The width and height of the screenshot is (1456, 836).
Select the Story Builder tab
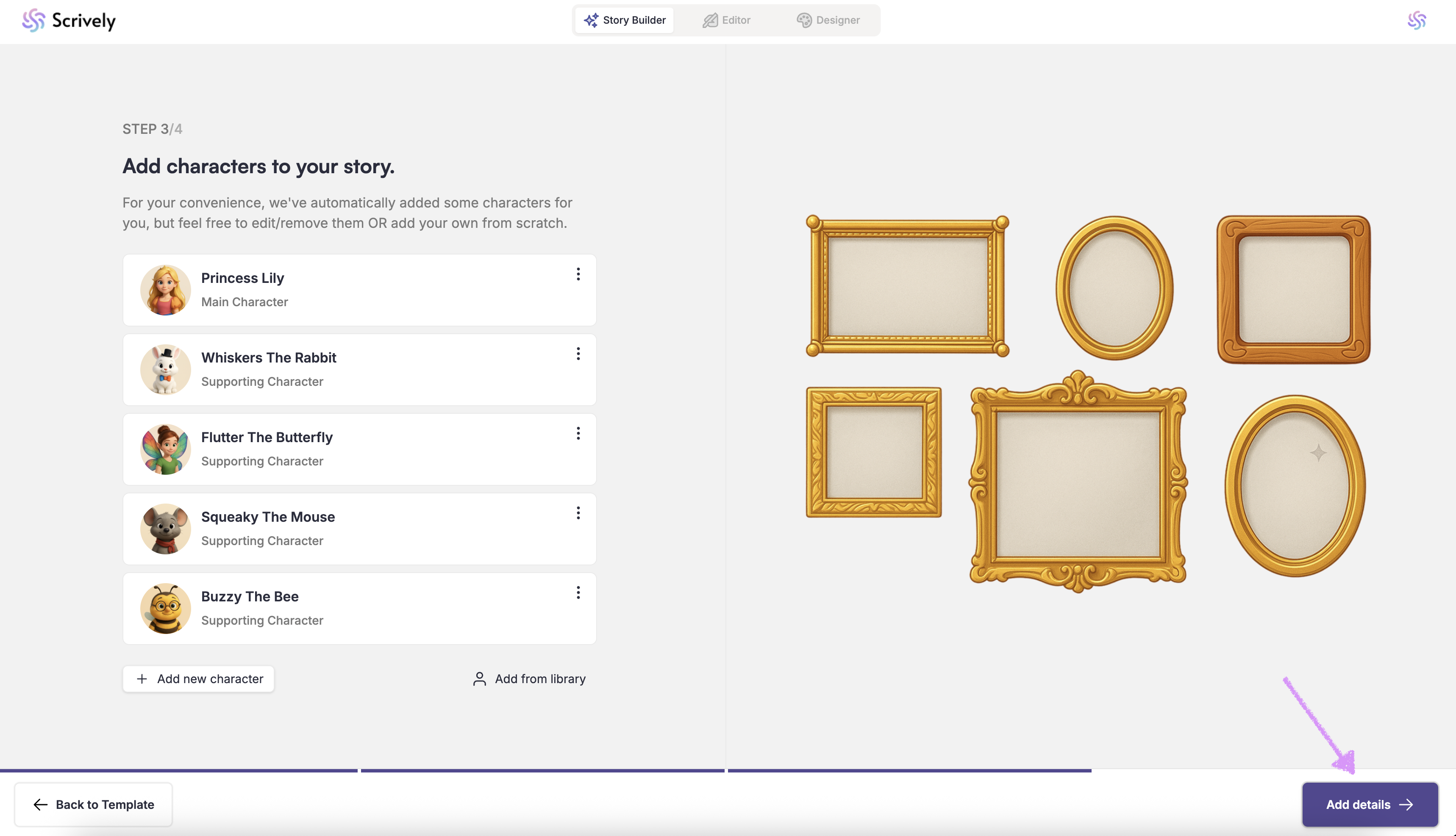pos(624,20)
